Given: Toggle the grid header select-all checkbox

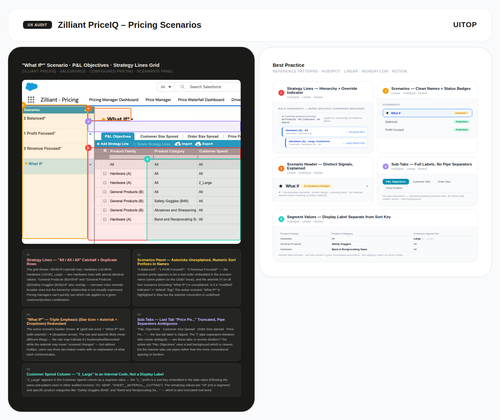Looking at the screenshot, I should point(105,151).
